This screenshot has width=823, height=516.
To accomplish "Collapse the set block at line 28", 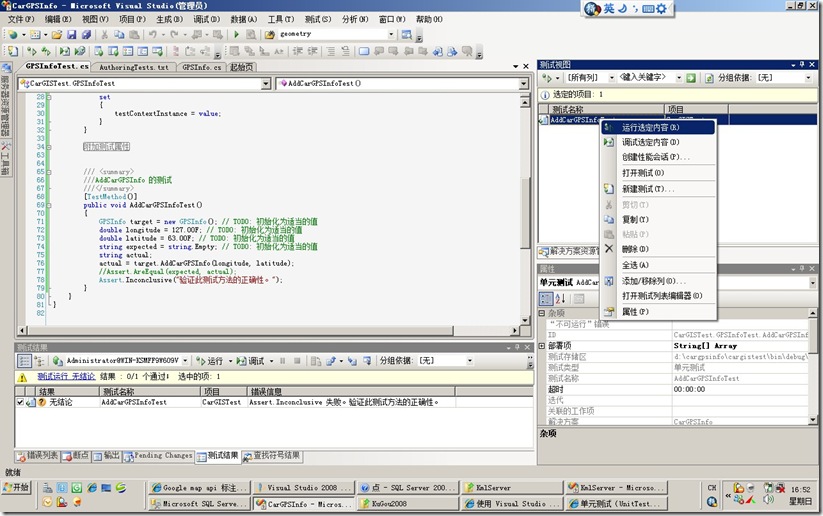I will tap(47, 96).
